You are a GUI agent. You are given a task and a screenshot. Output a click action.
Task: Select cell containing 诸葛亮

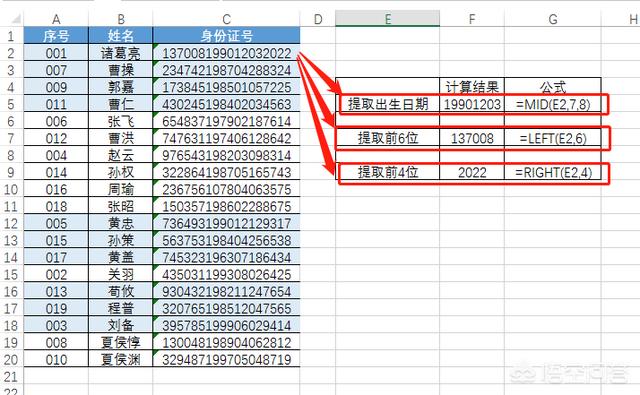[x=121, y=53]
